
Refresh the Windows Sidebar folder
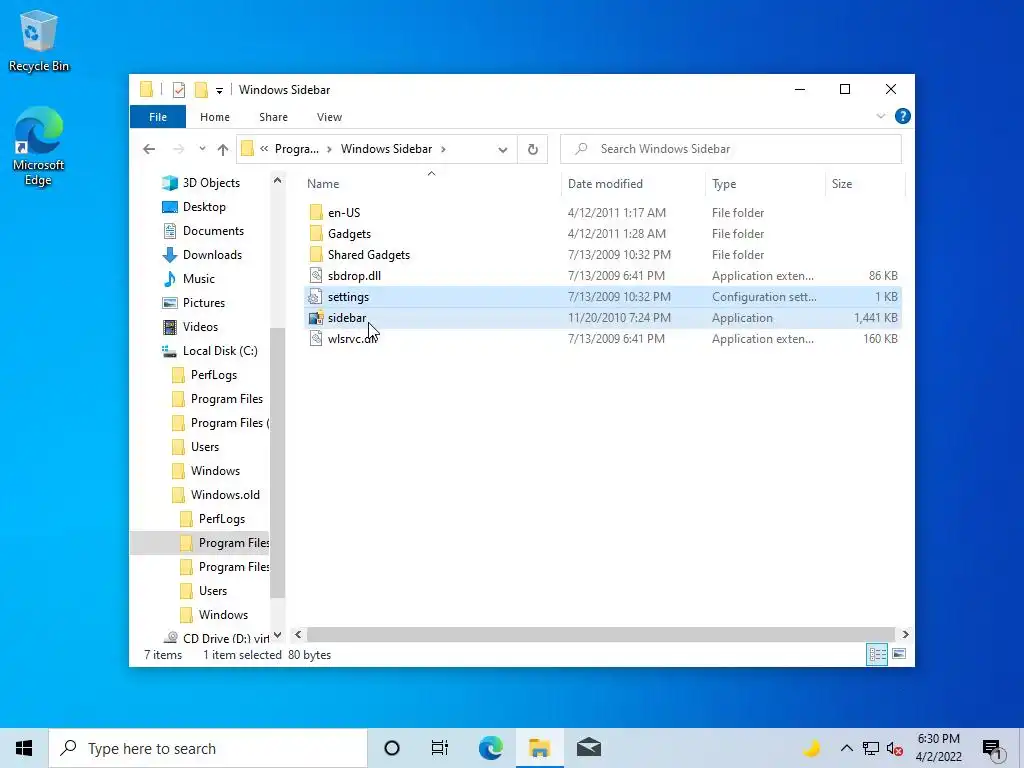[532, 150]
